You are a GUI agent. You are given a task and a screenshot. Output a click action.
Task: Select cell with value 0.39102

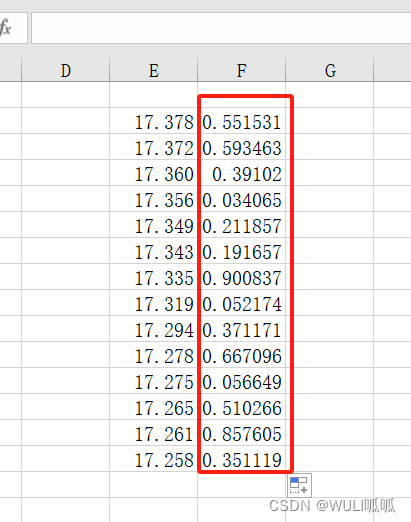click(x=242, y=173)
